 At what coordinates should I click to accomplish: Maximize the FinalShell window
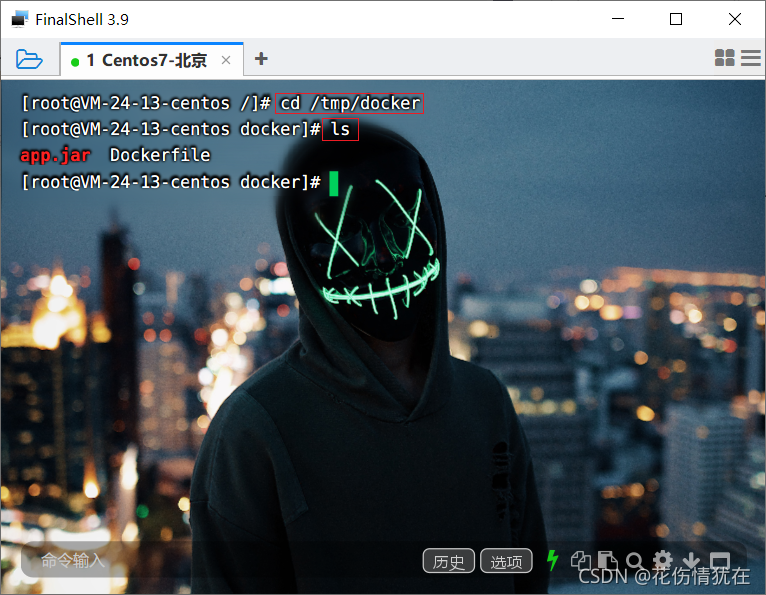point(676,19)
